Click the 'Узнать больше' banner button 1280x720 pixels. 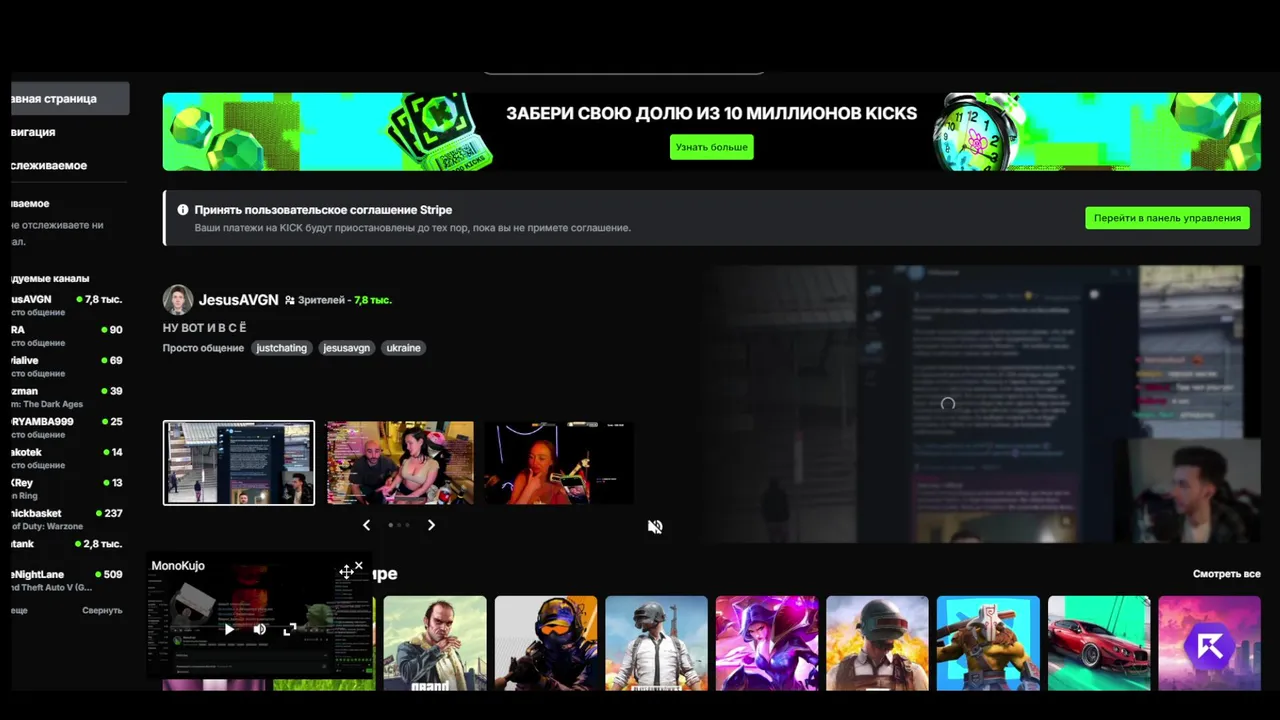point(711,147)
